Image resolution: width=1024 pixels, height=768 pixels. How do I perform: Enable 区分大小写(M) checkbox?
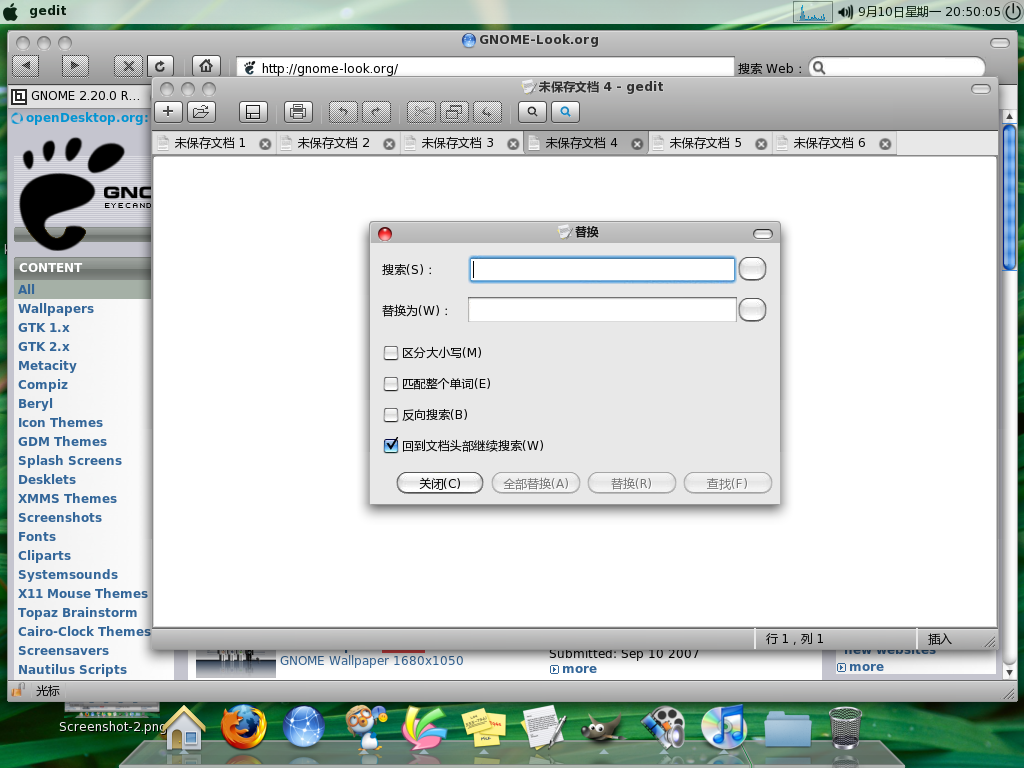[391, 353]
